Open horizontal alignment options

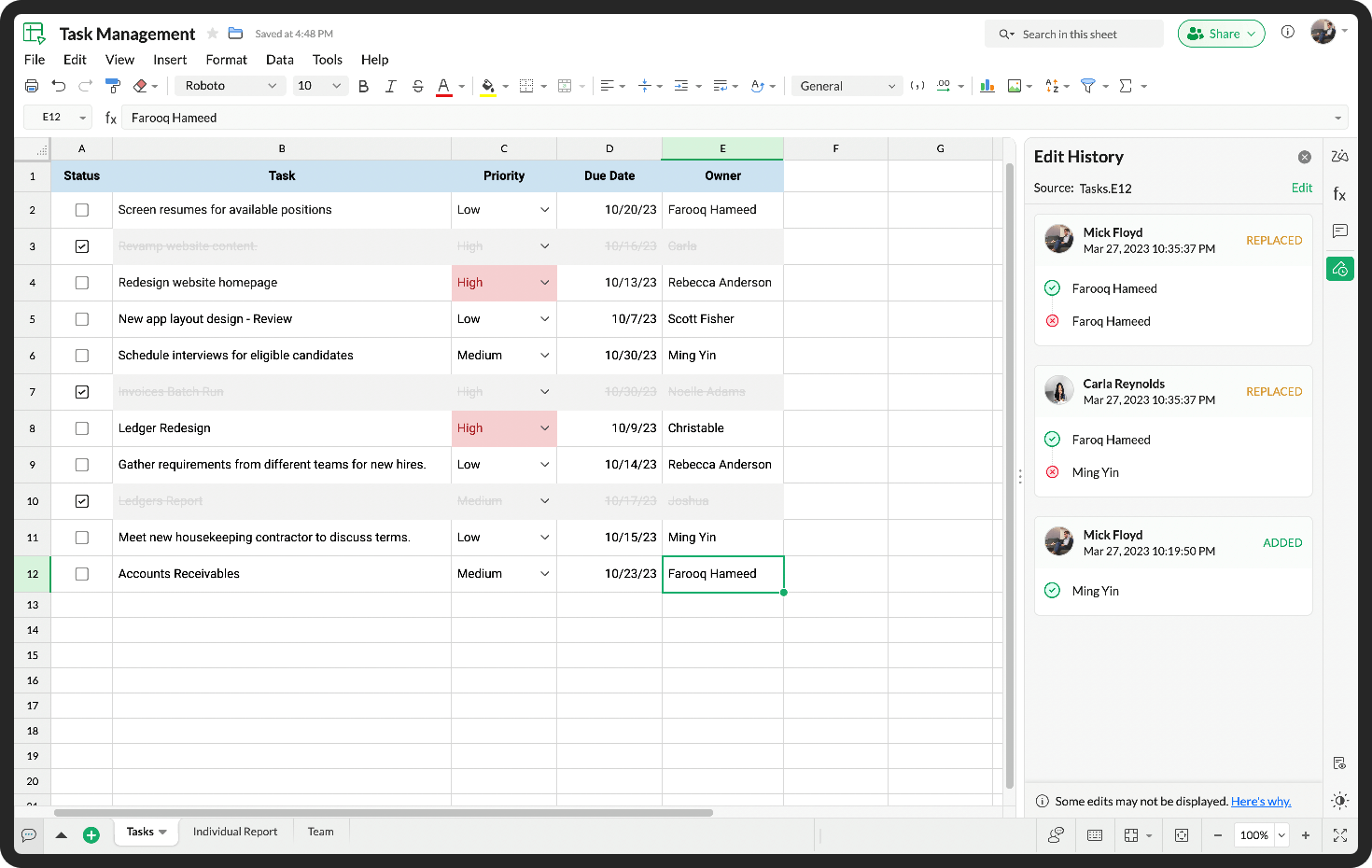tap(607, 86)
